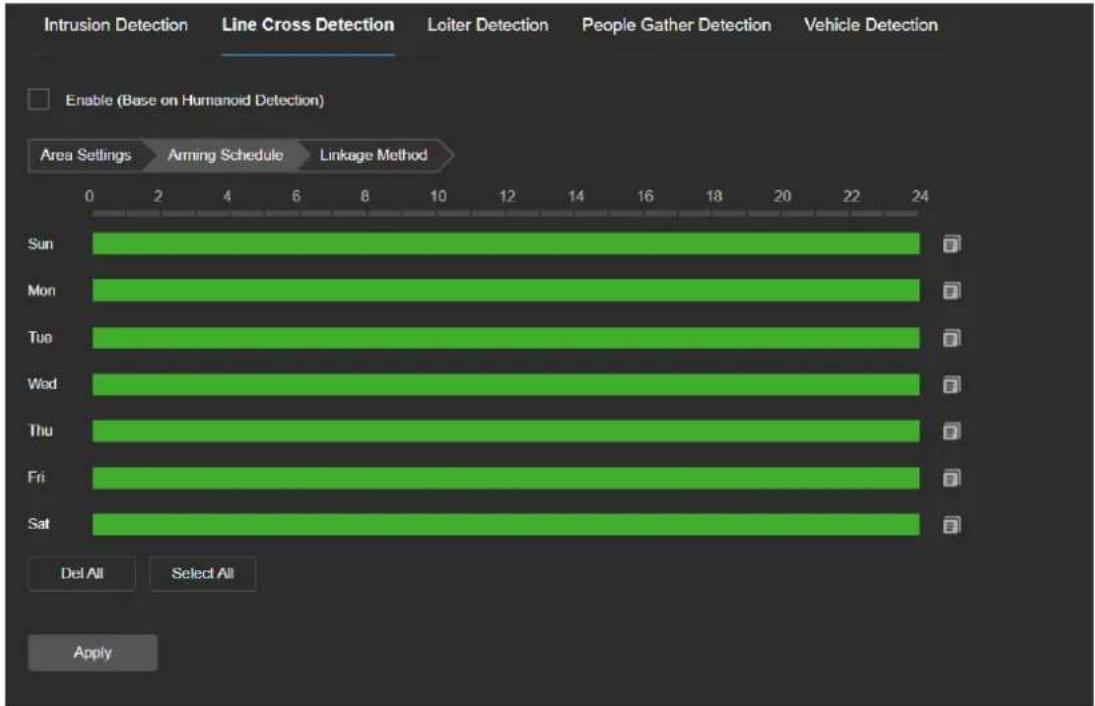Copy the Sat schedule using its copy icon

(x=952, y=525)
